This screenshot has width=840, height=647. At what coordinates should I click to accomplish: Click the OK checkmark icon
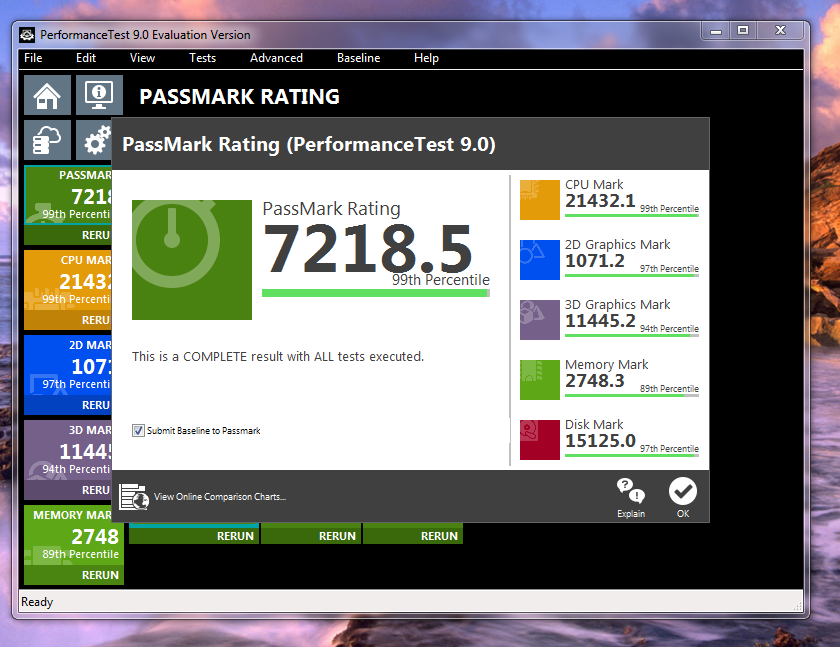[x=682, y=491]
